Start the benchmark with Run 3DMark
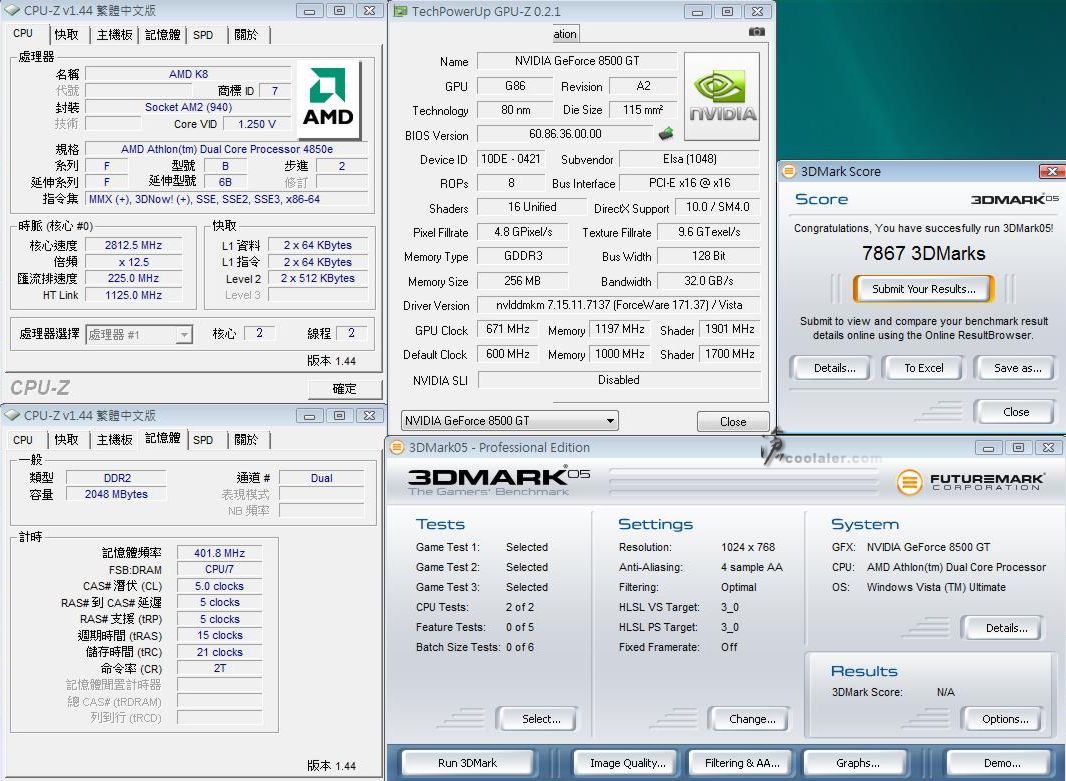This screenshot has width=1066, height=781. point(467,763)
